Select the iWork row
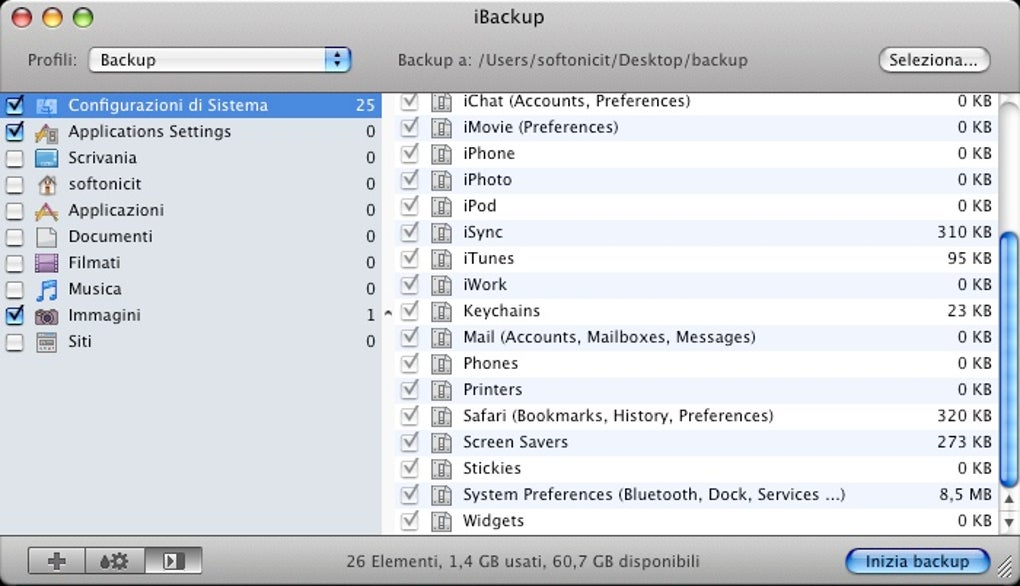This screenshot has width=1020, height=586. [696, 285]
